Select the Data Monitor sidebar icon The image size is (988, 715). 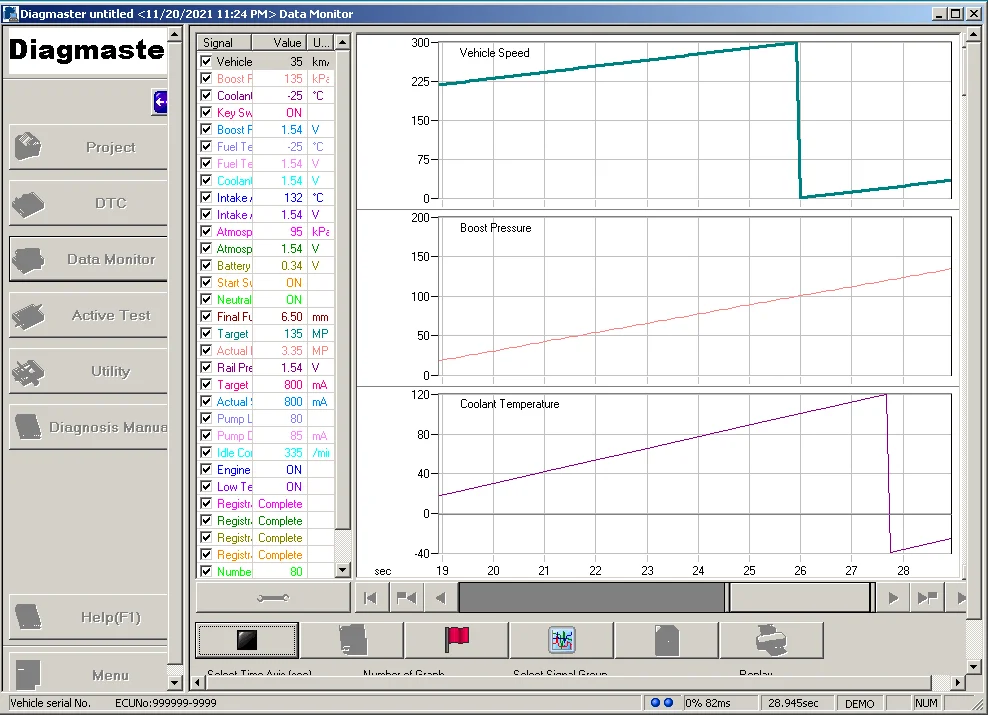tap(87, 259)
